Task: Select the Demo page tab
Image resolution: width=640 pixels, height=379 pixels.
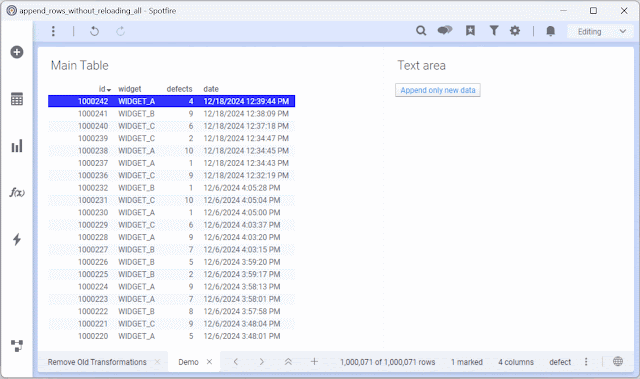Action: click(188, 362)
